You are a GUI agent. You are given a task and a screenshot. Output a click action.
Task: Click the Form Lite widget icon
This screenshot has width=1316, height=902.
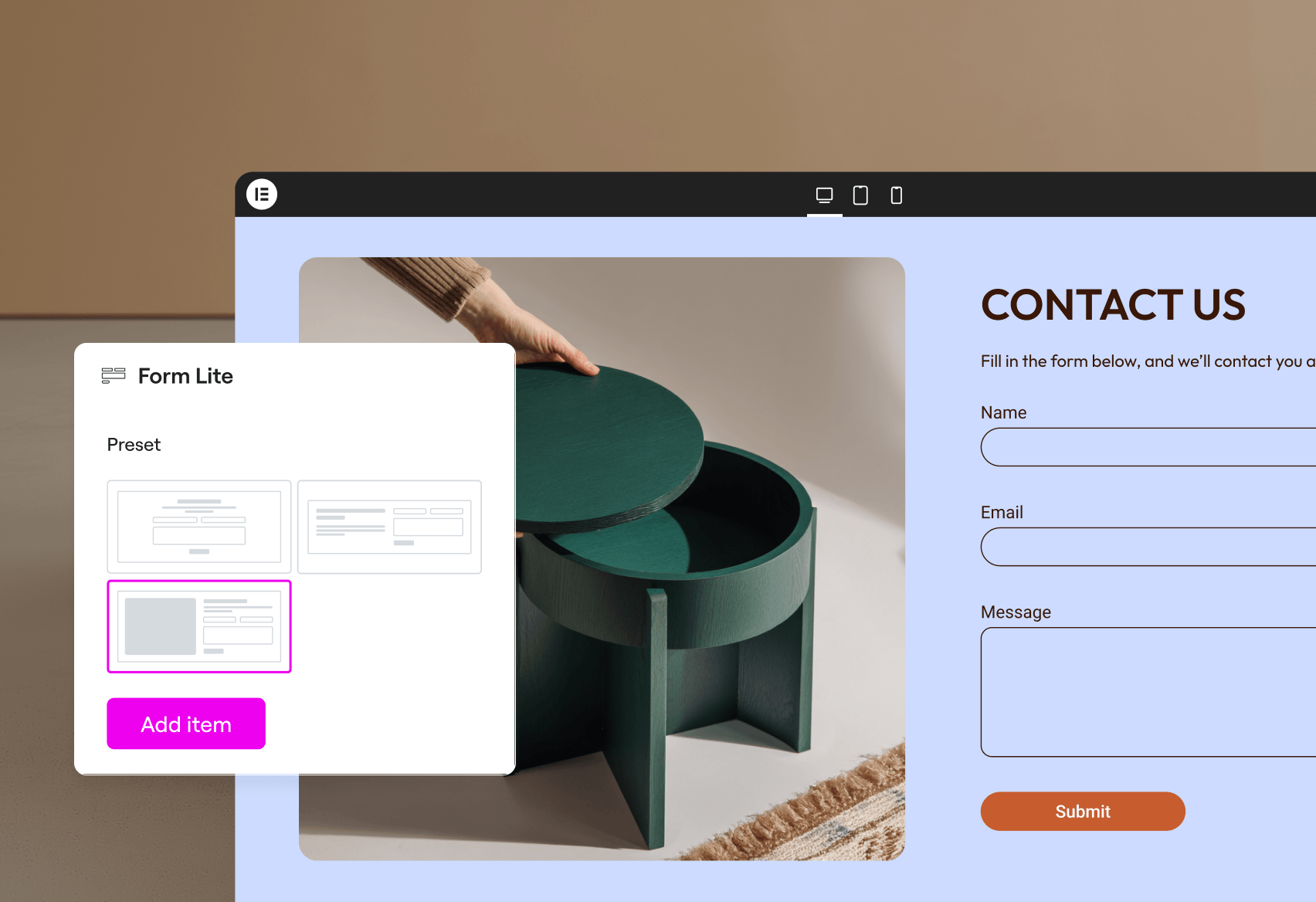click(x=114, y=376)
